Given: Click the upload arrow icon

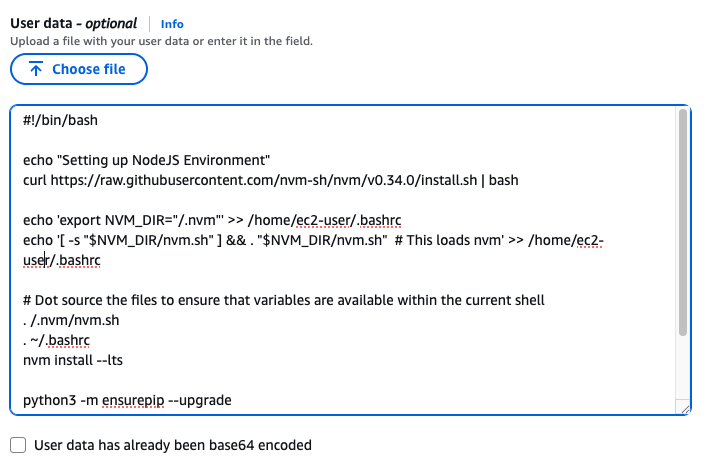Looking at the screenshot, I should [x=36, y=69].
